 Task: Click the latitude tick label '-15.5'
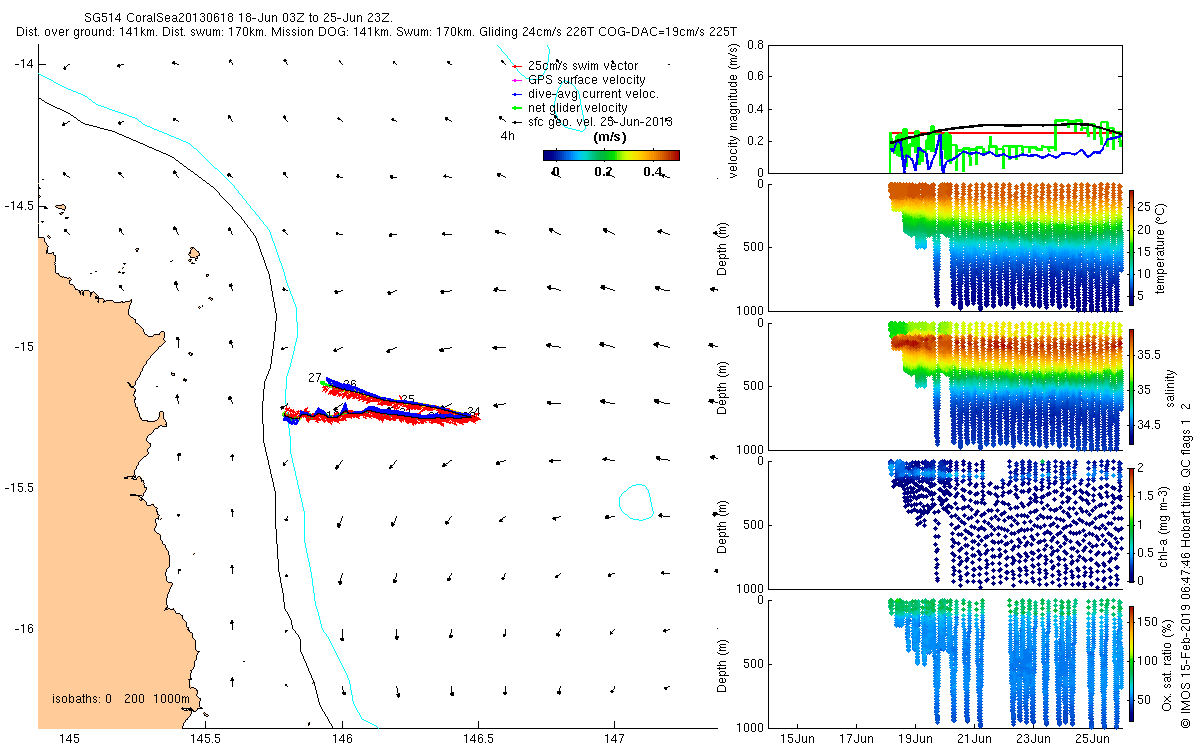[19, 488]
